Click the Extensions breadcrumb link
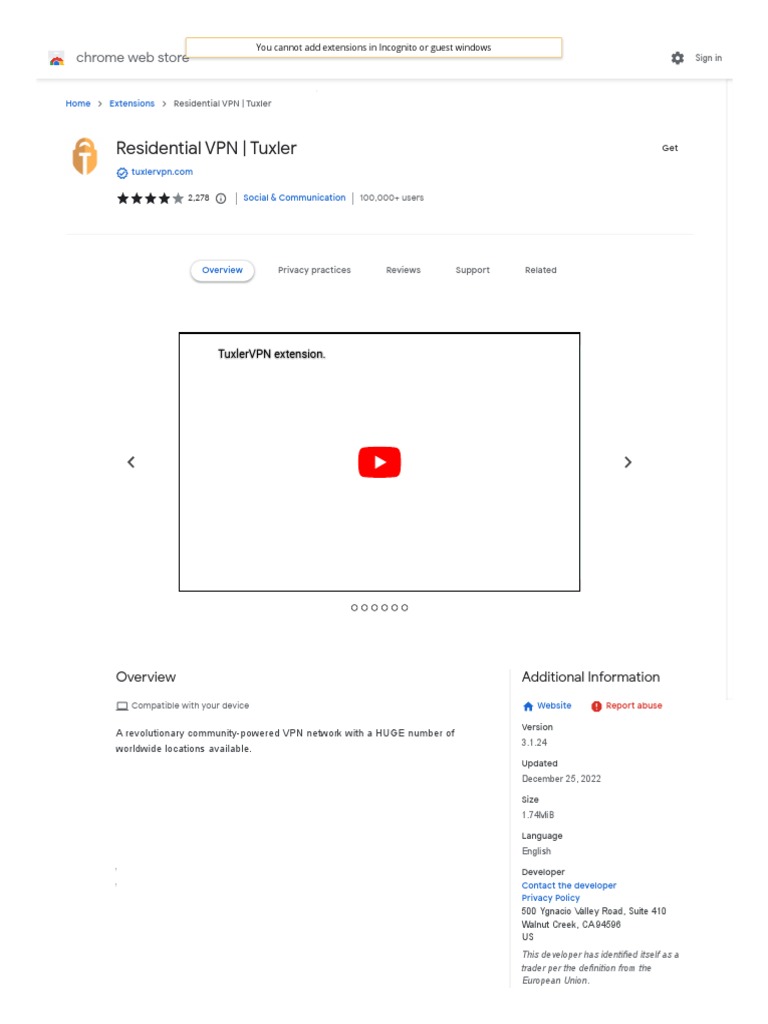768x1024 pixels. [132, 104]
